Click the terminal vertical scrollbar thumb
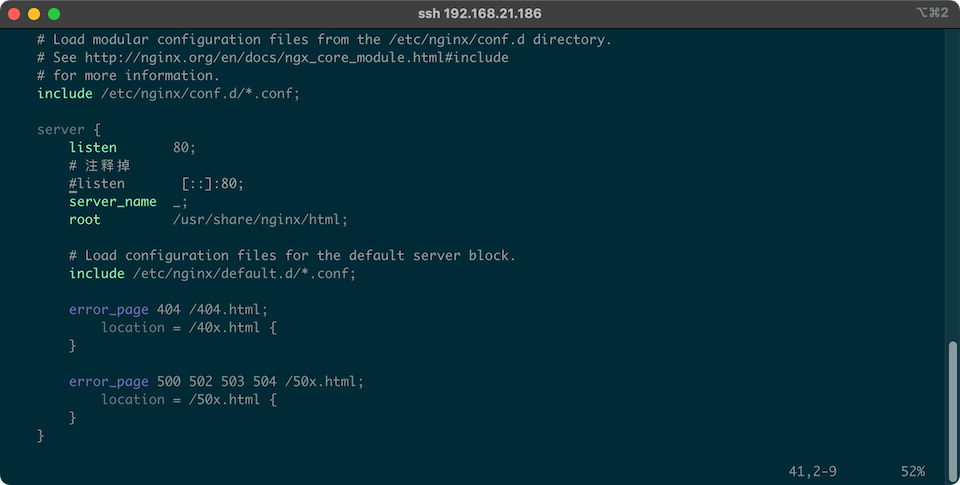960x485 pixels. click(952, 412)
